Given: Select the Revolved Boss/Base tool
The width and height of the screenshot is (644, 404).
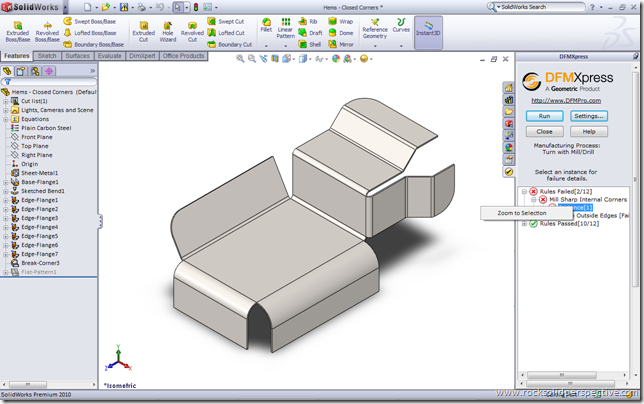Looking at the screenshot, I should (47, 32).
